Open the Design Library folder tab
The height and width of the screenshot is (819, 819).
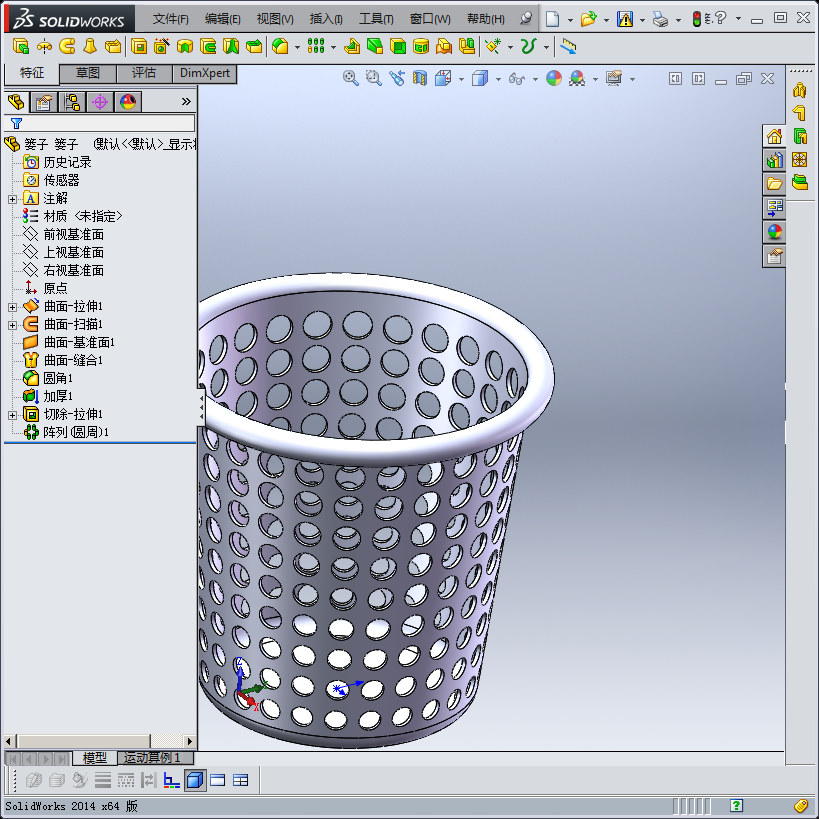pos(774,160)
